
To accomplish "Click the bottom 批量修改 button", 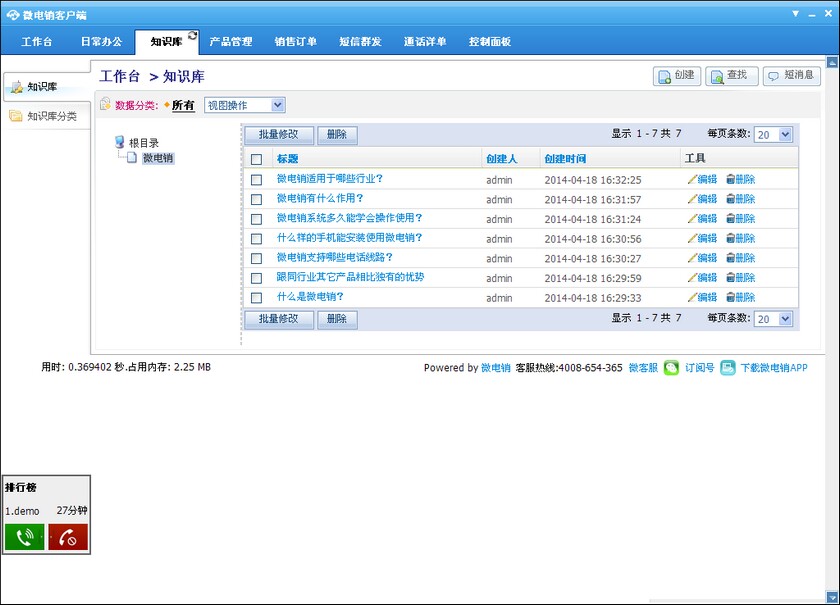I will coord(279,319).
